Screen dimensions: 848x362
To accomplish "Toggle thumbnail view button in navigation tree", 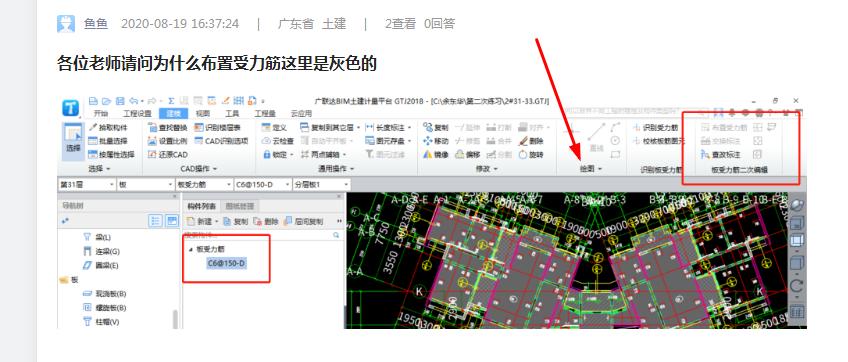I will click(x=171, y=221).
